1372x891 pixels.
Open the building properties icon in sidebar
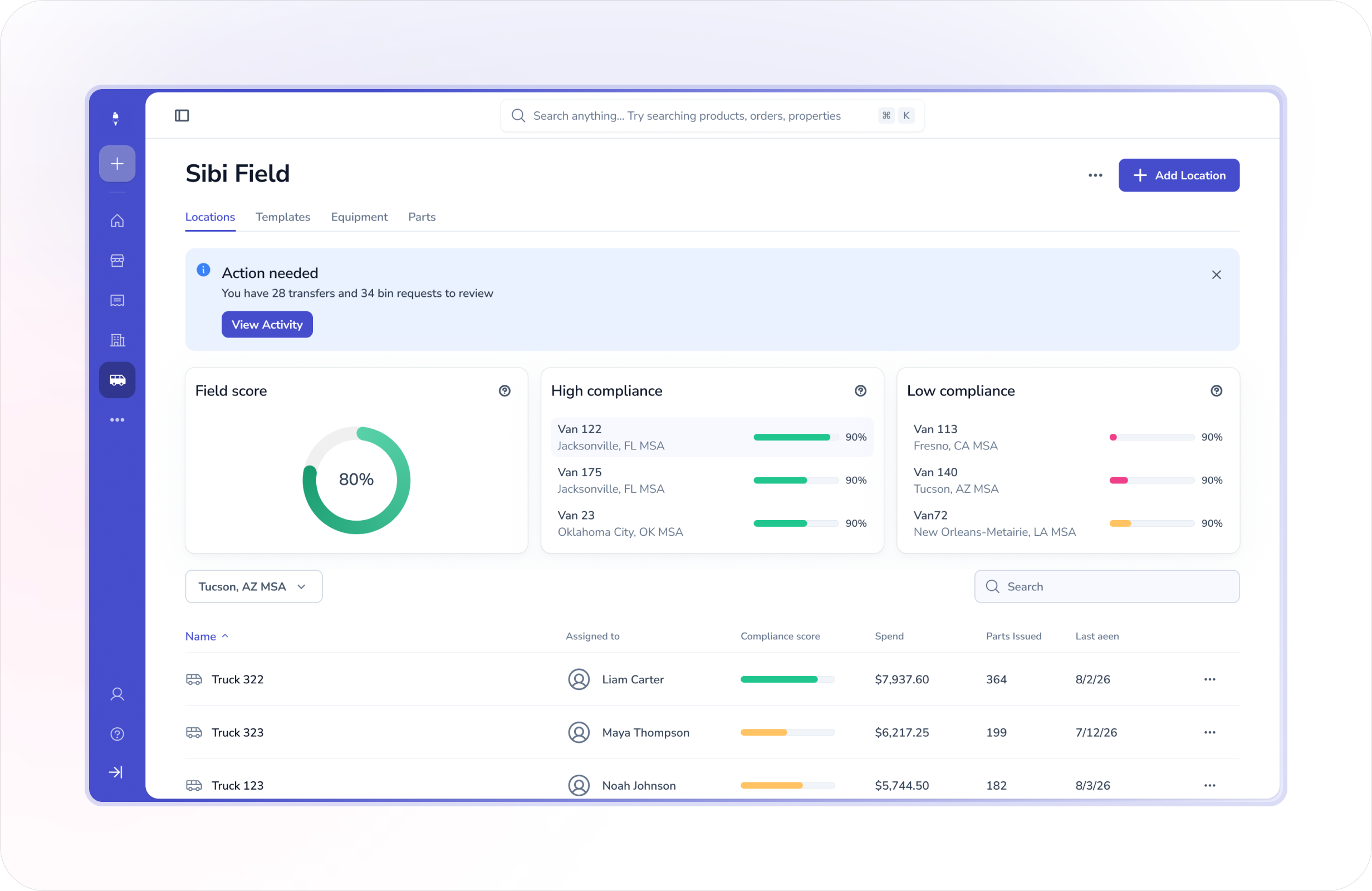(117, 340)
